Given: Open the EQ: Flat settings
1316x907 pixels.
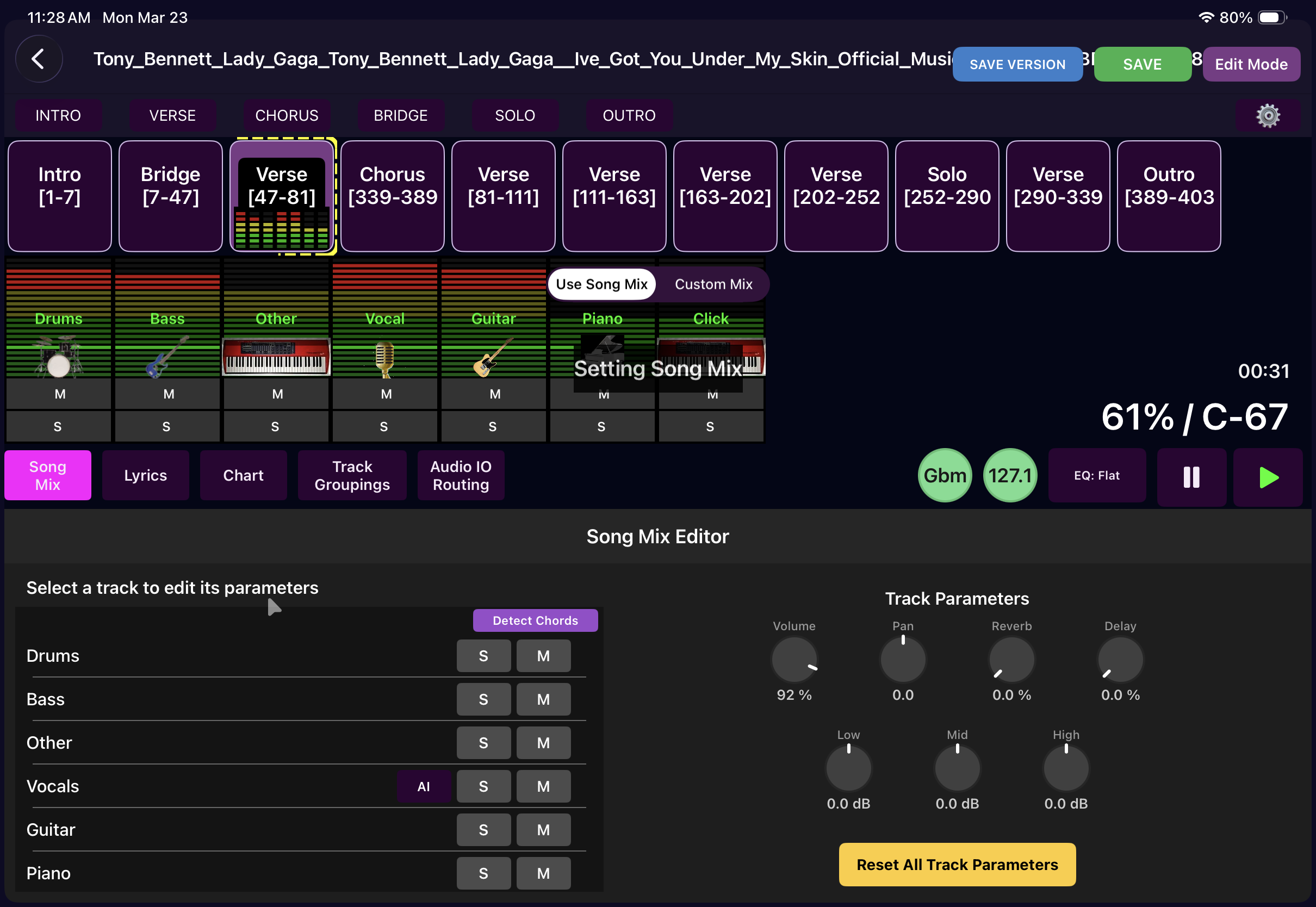Looking at the screenshot, I should point(1097,475).
